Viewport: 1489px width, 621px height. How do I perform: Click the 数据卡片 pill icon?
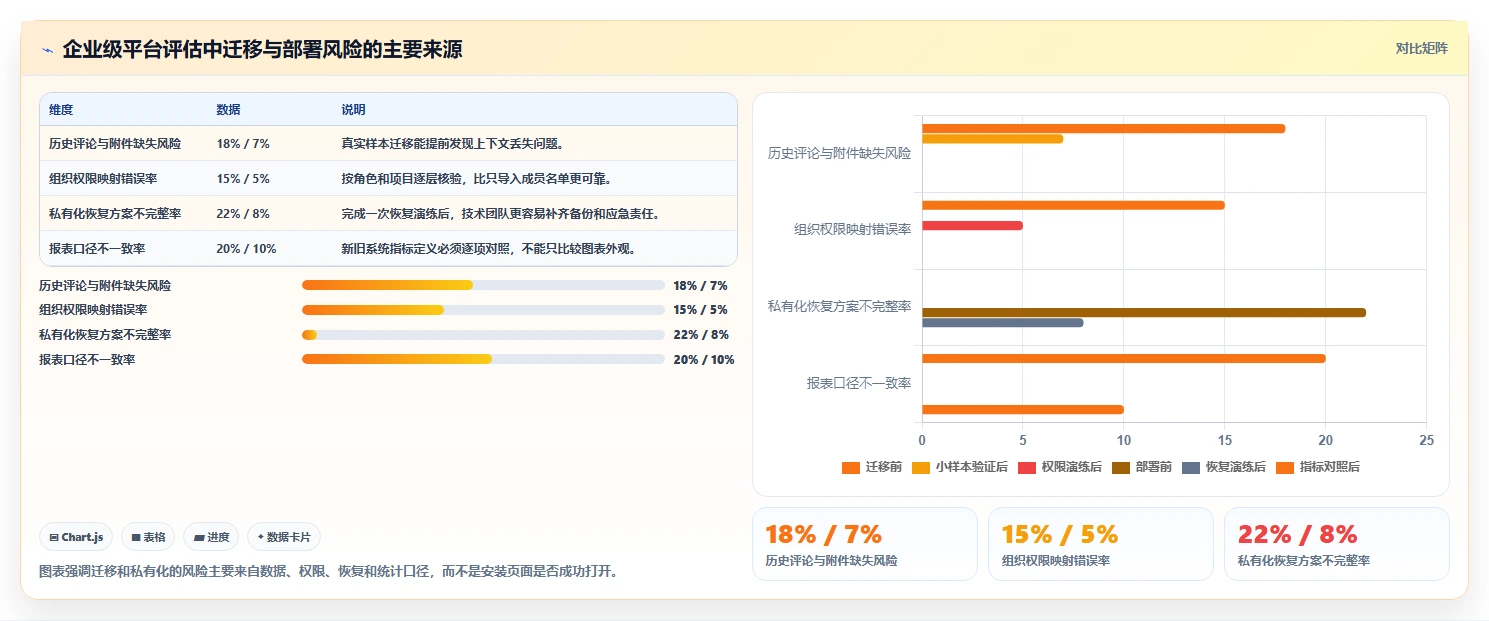click(260, 537)
